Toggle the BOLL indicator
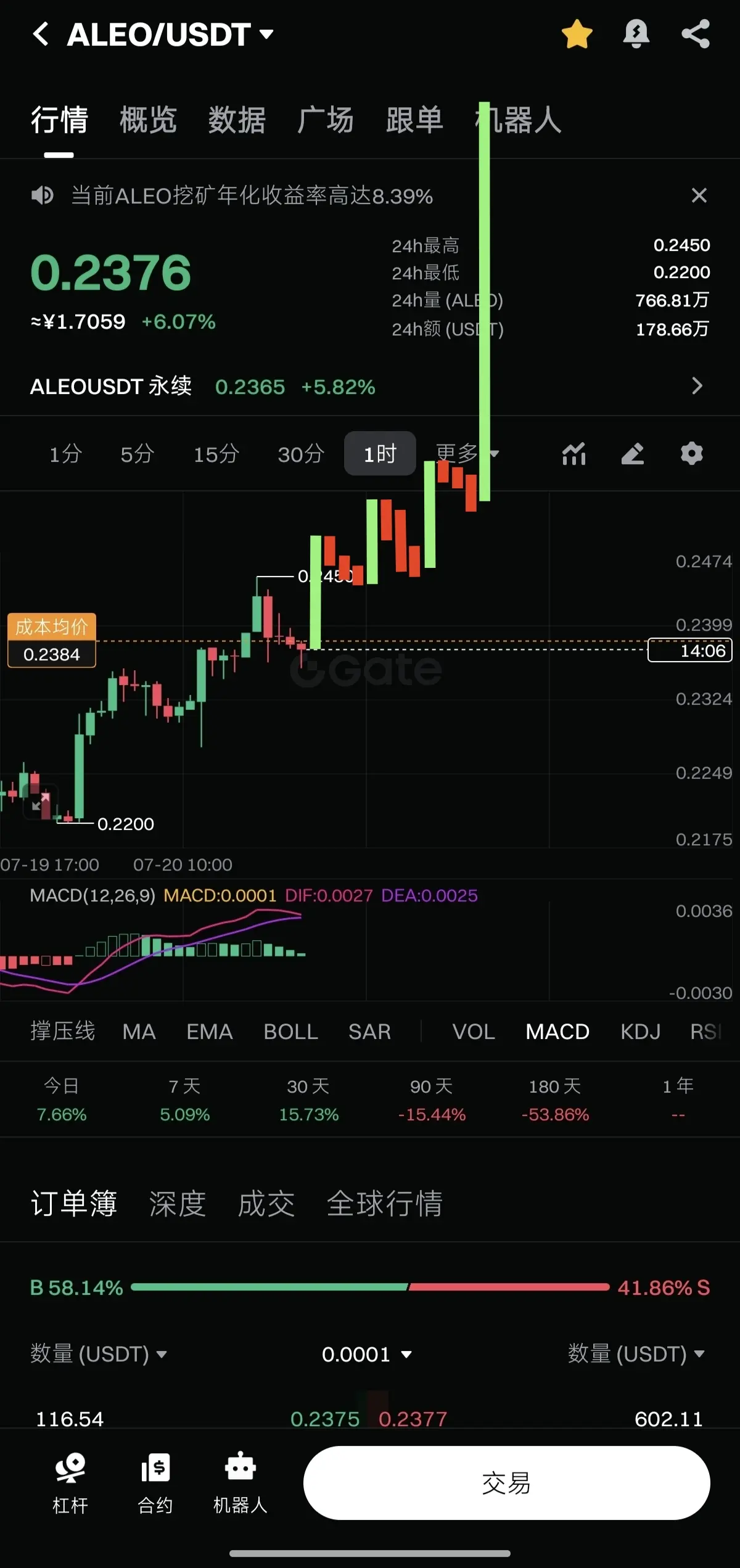Viewport: 740px width, 1568px height. pos(290,1032)
